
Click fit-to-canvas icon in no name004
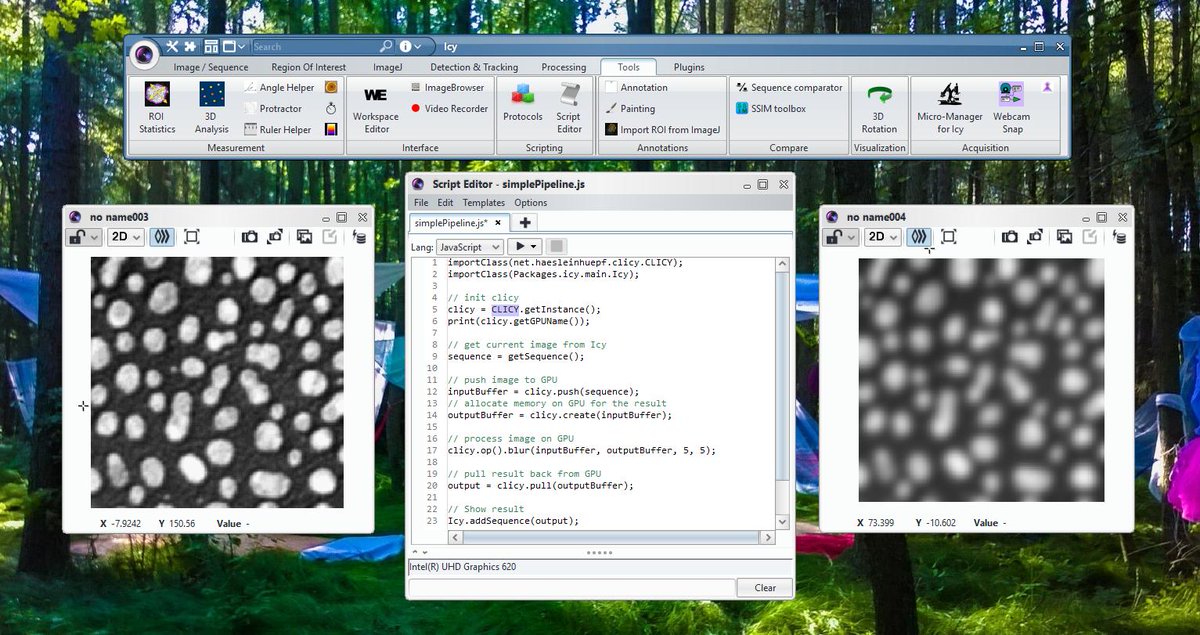949,237
